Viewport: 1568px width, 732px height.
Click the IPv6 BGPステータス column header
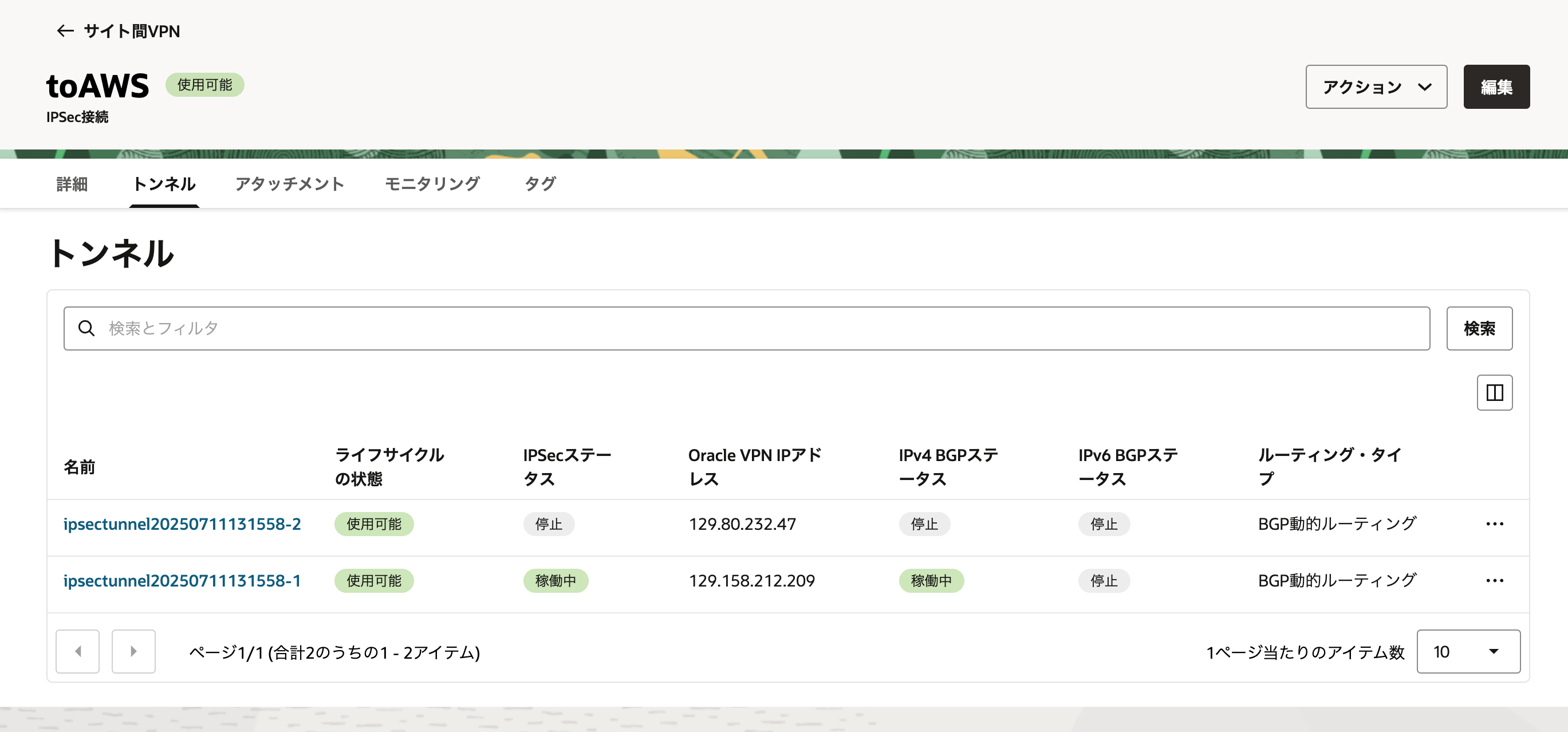point(1128,467)
